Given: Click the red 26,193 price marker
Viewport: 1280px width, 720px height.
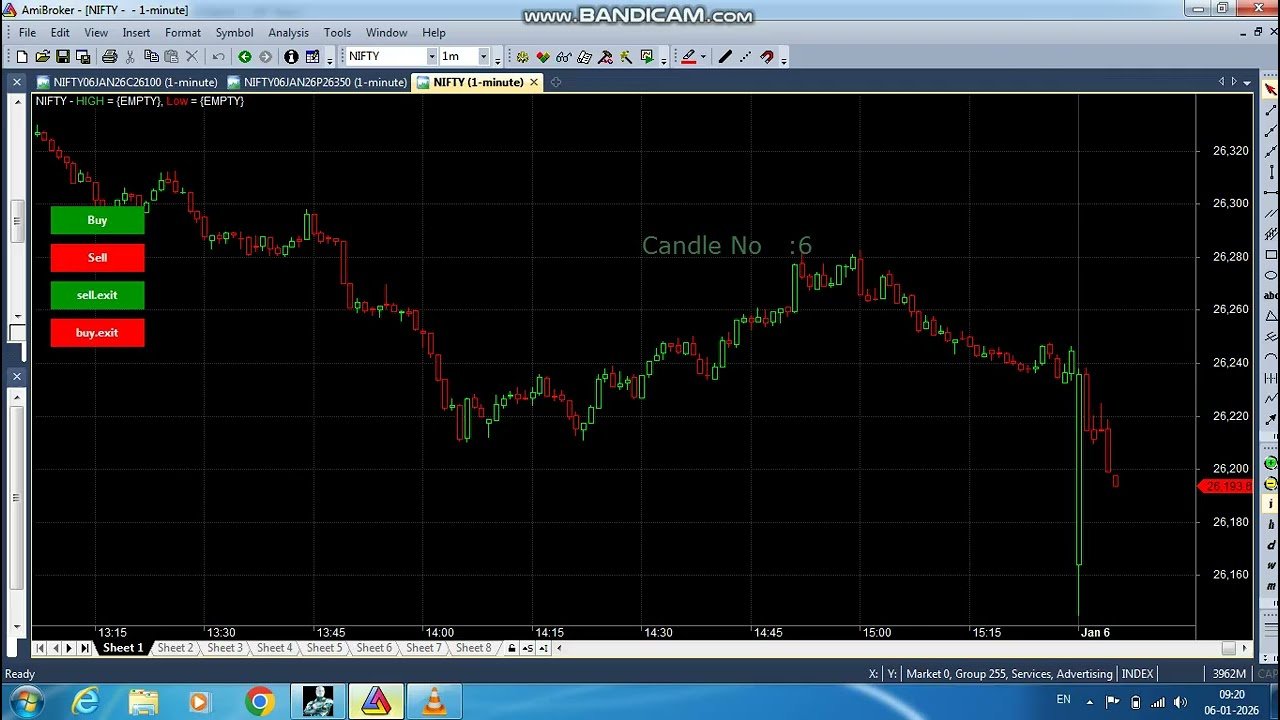Looking at the screenshot, I should tap(1226, 487).
